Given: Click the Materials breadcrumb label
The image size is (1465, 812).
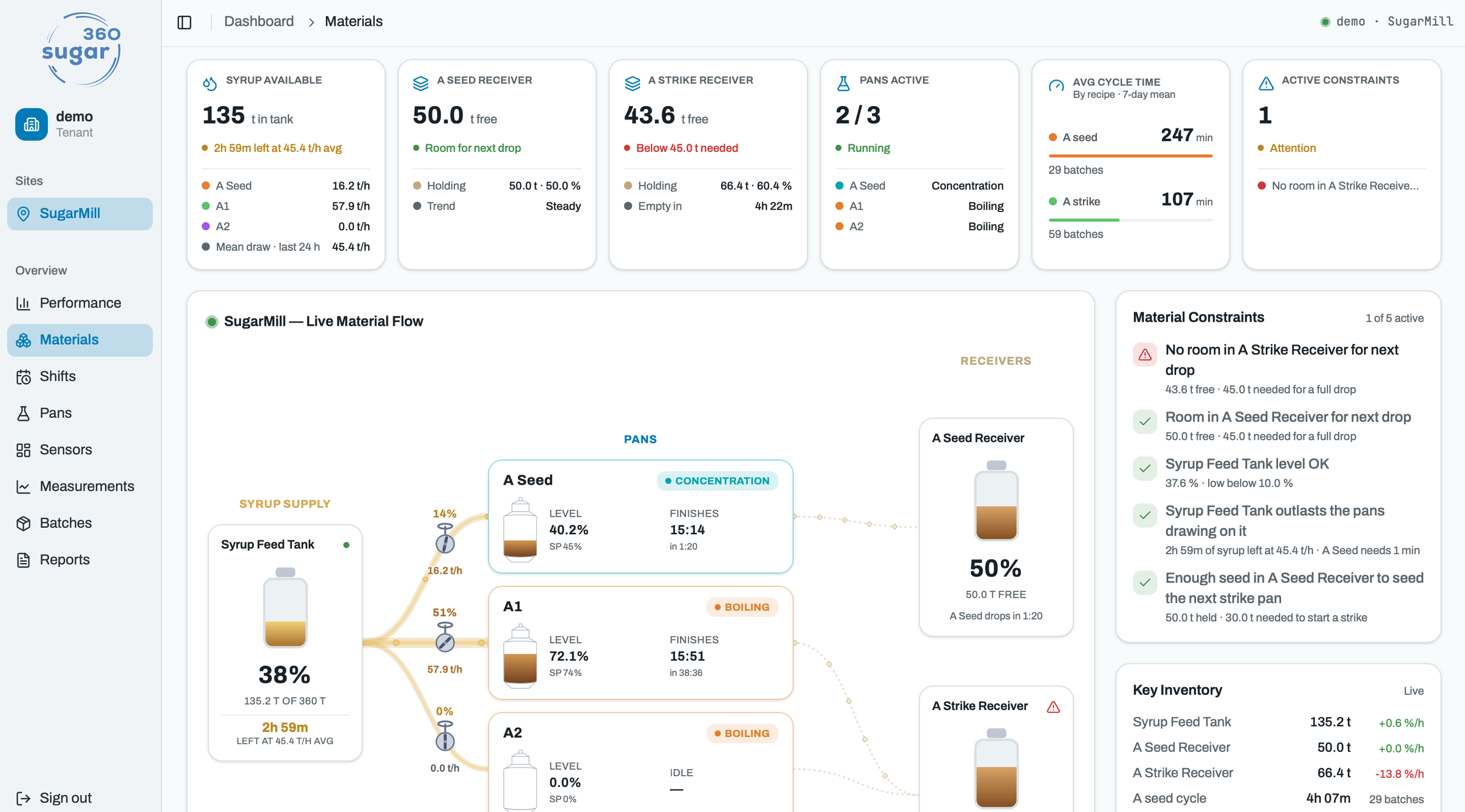Looking at the screenshot, I should click(353, 22).
